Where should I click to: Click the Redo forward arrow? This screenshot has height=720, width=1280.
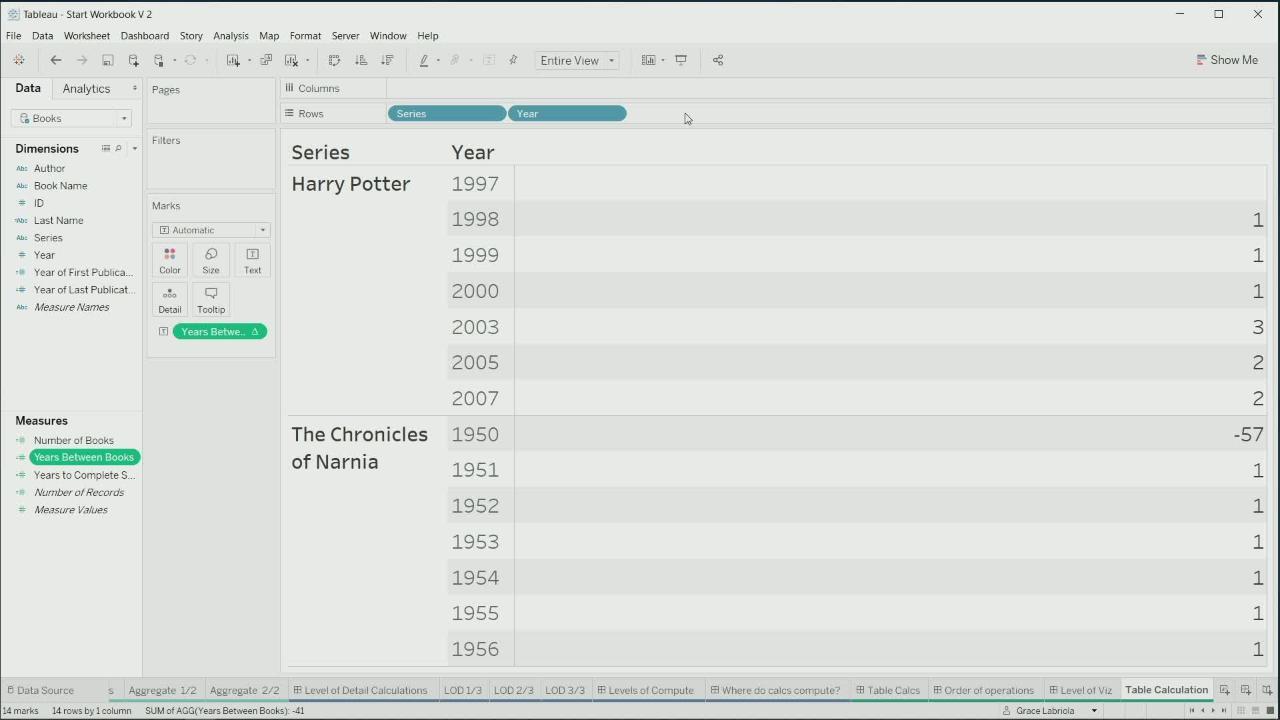[82, 60]
